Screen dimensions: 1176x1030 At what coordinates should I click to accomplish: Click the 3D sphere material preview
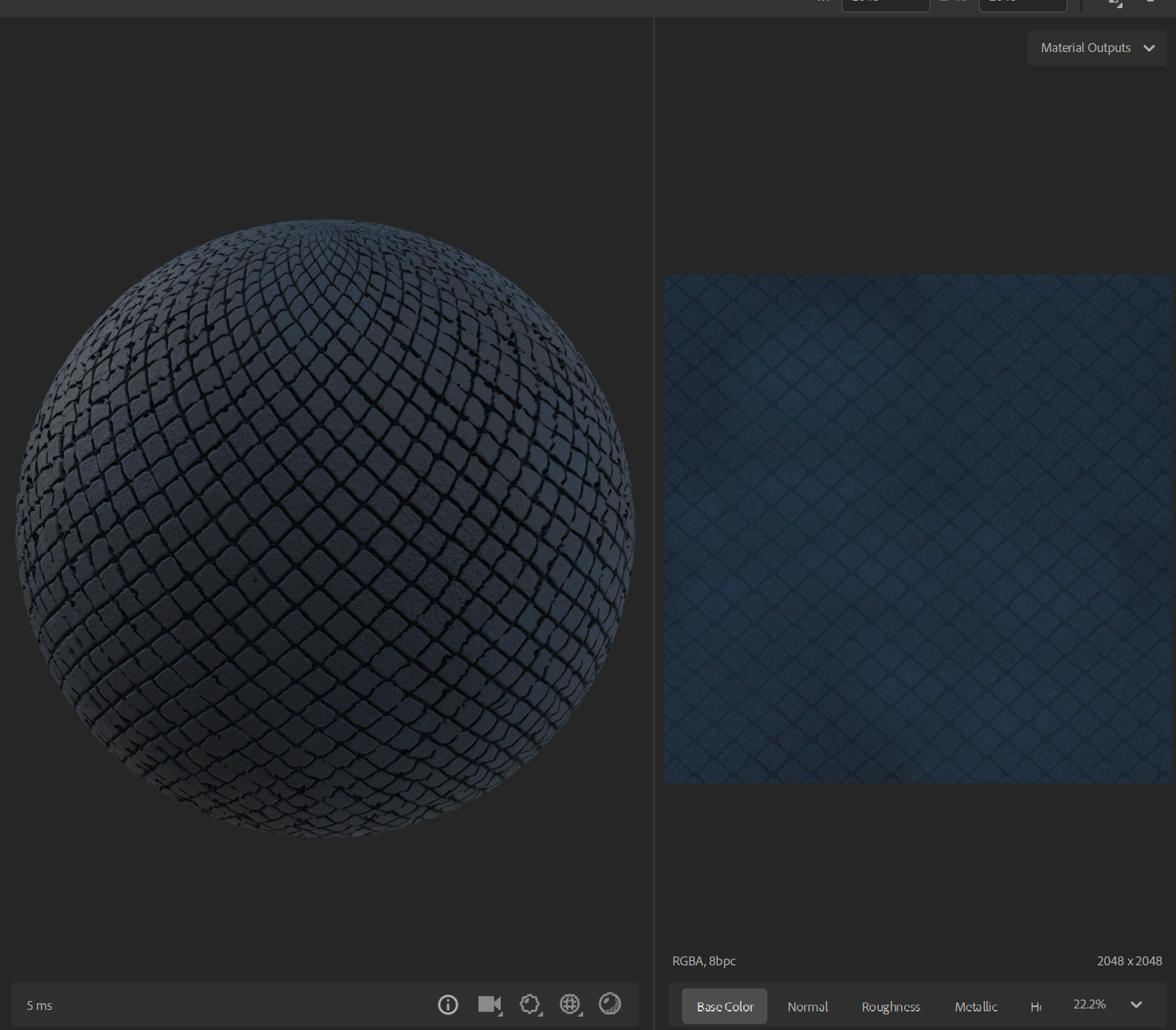[x=325, y=528]
